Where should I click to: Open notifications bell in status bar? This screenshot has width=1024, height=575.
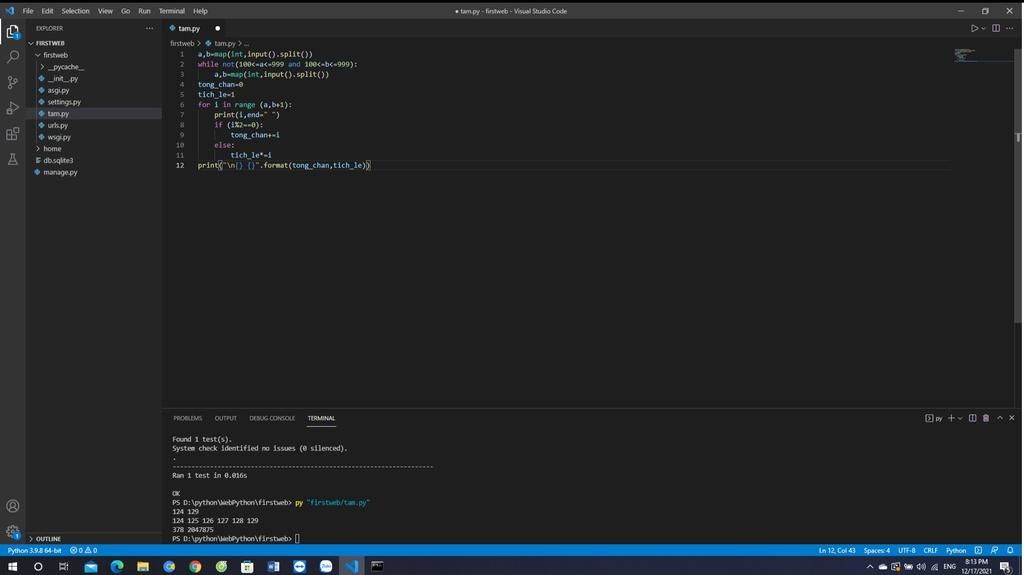[x=1010, y=550]
